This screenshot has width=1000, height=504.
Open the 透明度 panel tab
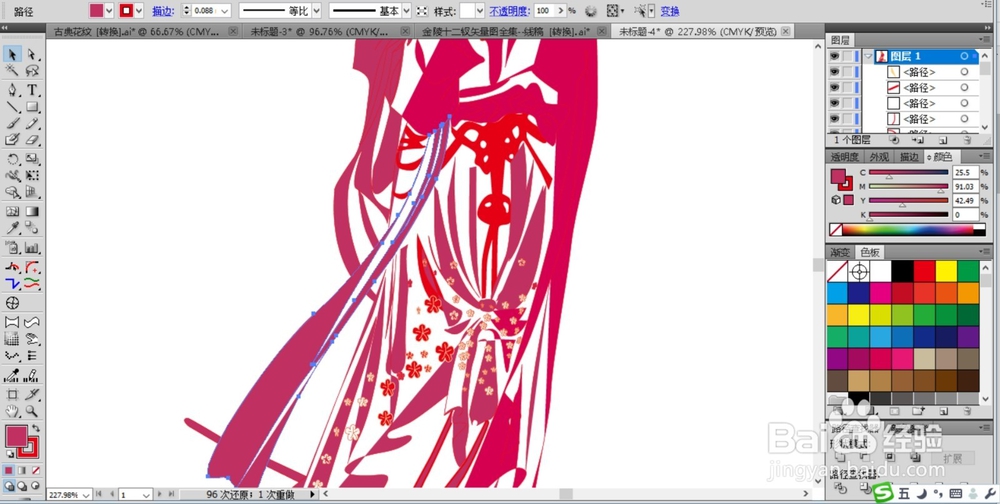coord(845,157)
